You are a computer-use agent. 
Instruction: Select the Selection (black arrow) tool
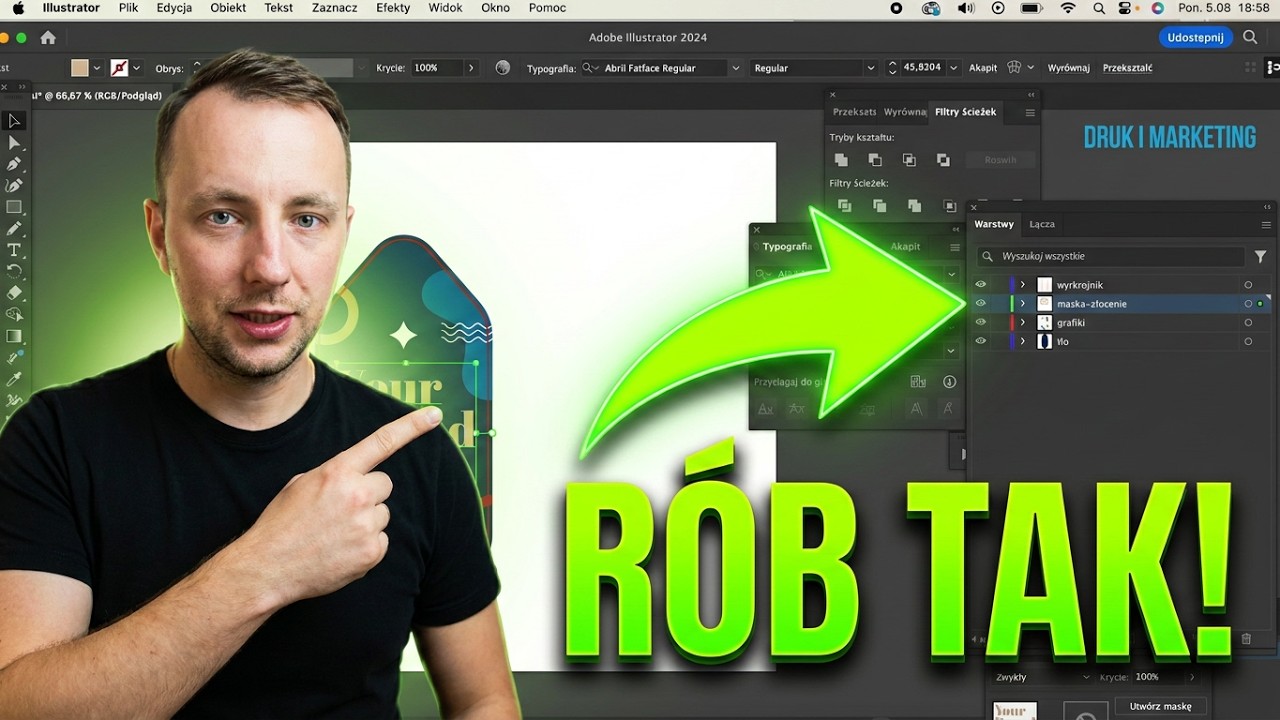14,121
